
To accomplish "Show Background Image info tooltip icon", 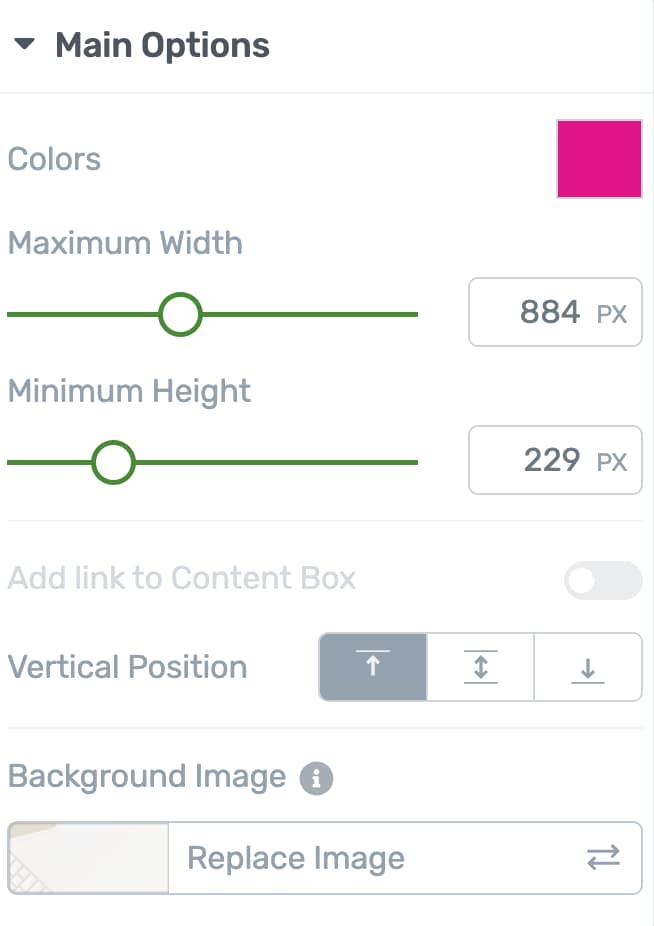I will pos(316,778).
